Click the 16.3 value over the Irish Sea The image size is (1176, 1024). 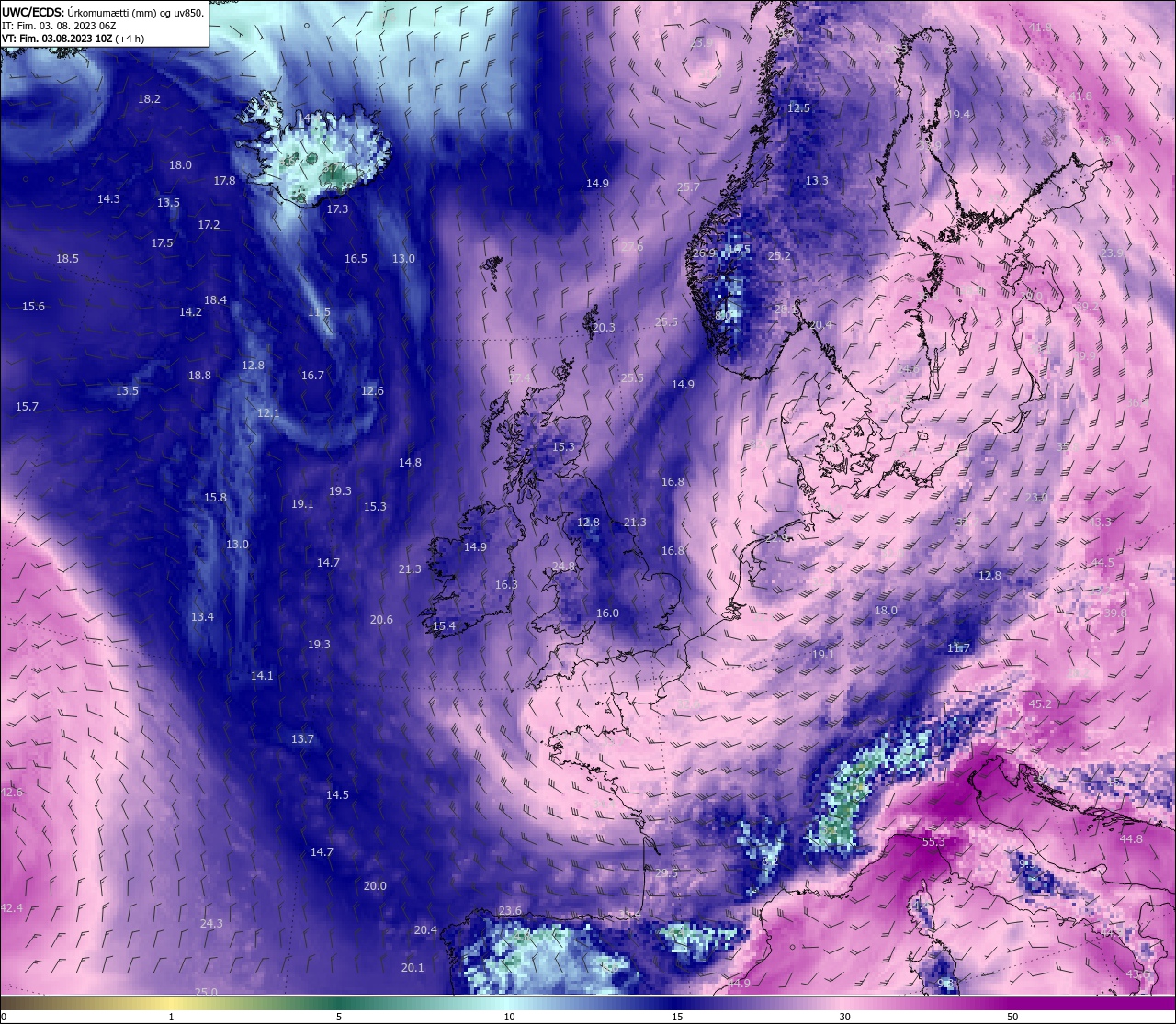506,584
